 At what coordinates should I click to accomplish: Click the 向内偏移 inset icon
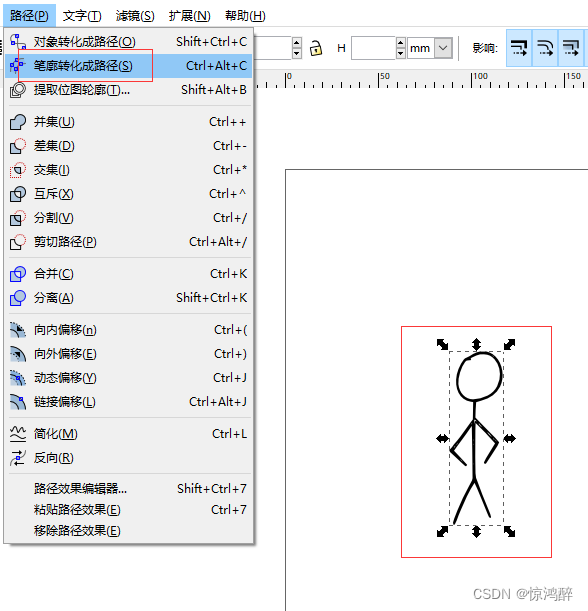pyautogui.click(x=18, y=330)
